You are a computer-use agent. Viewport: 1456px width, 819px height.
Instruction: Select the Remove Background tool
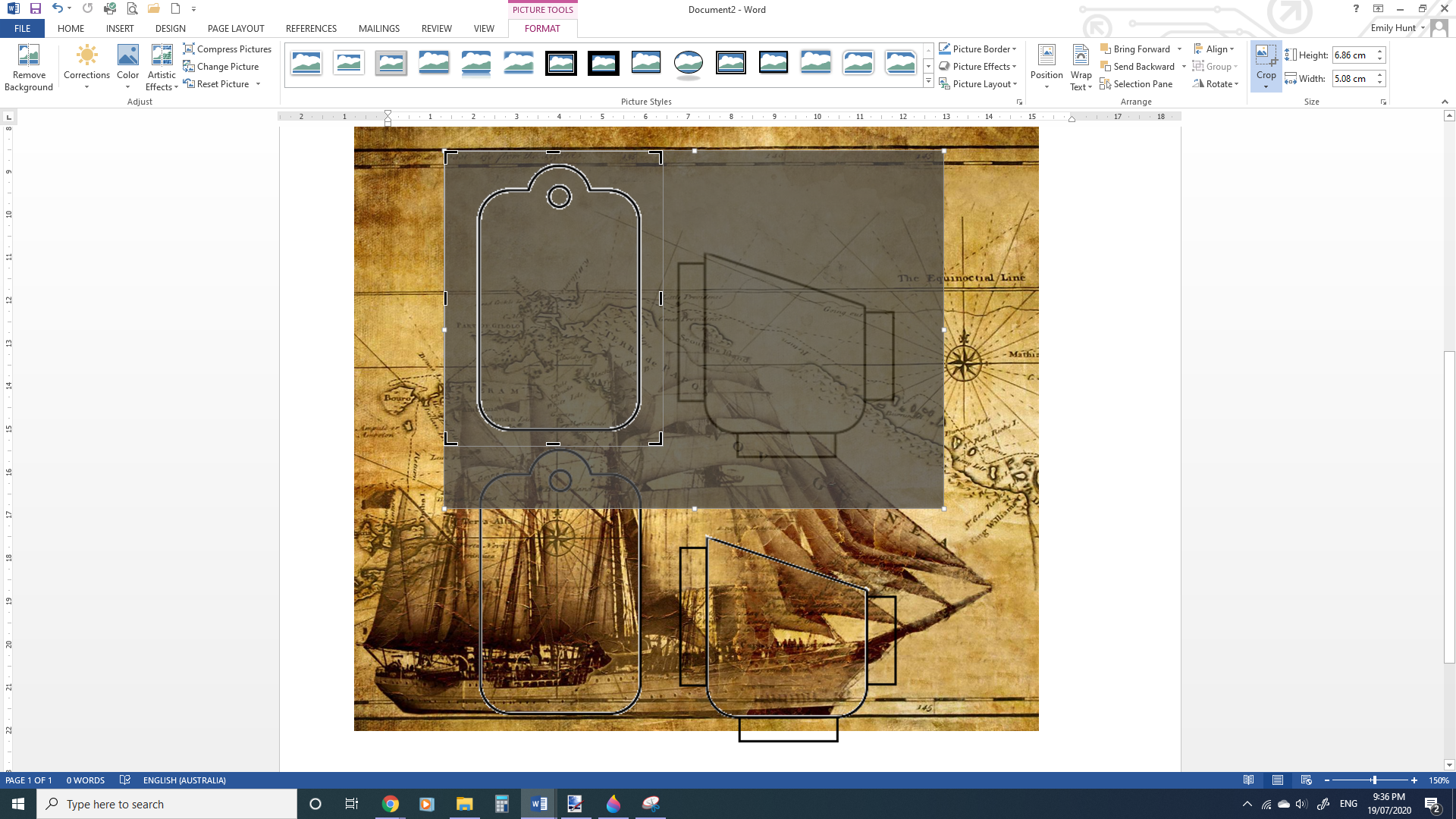(28, 67)
